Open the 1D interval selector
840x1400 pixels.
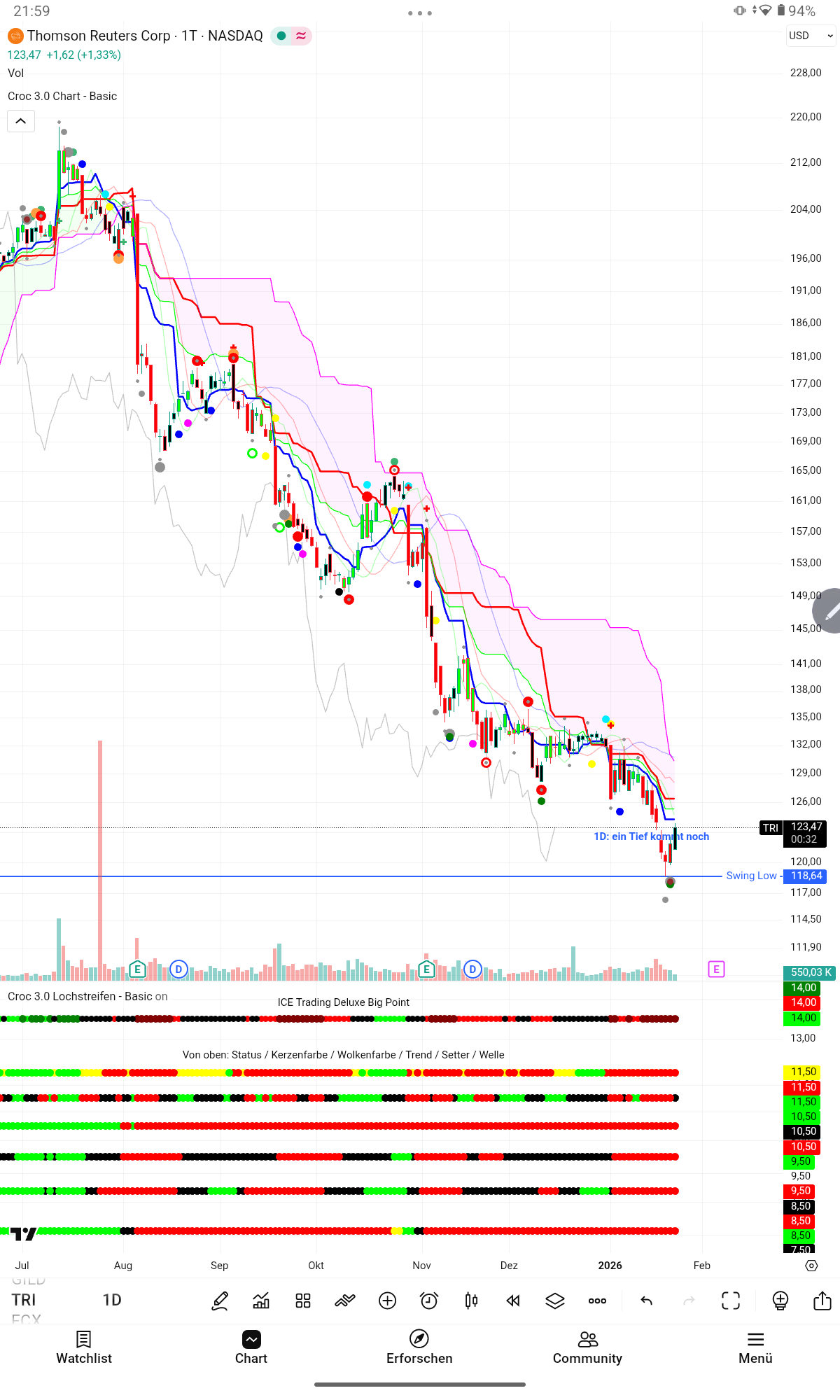(112, 1300)
